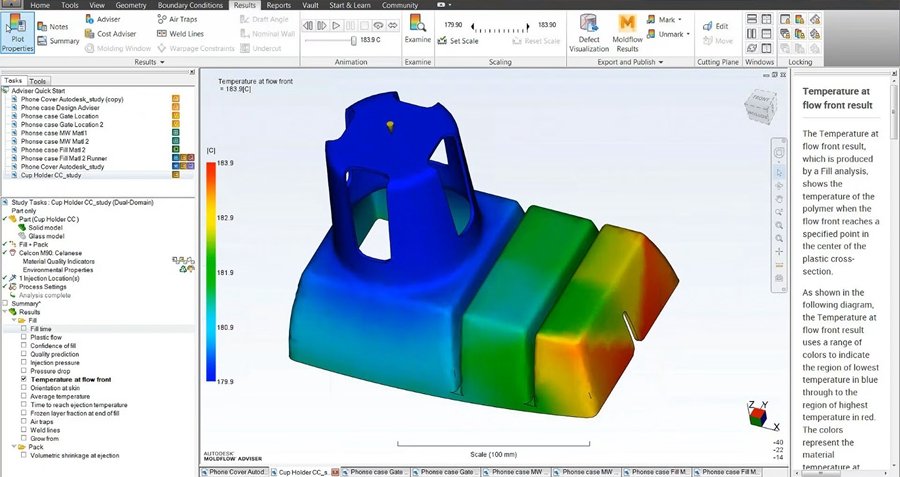The image size is (900, 477).
Task: Open the Tools panel tab
Action: tap(38, 81)
